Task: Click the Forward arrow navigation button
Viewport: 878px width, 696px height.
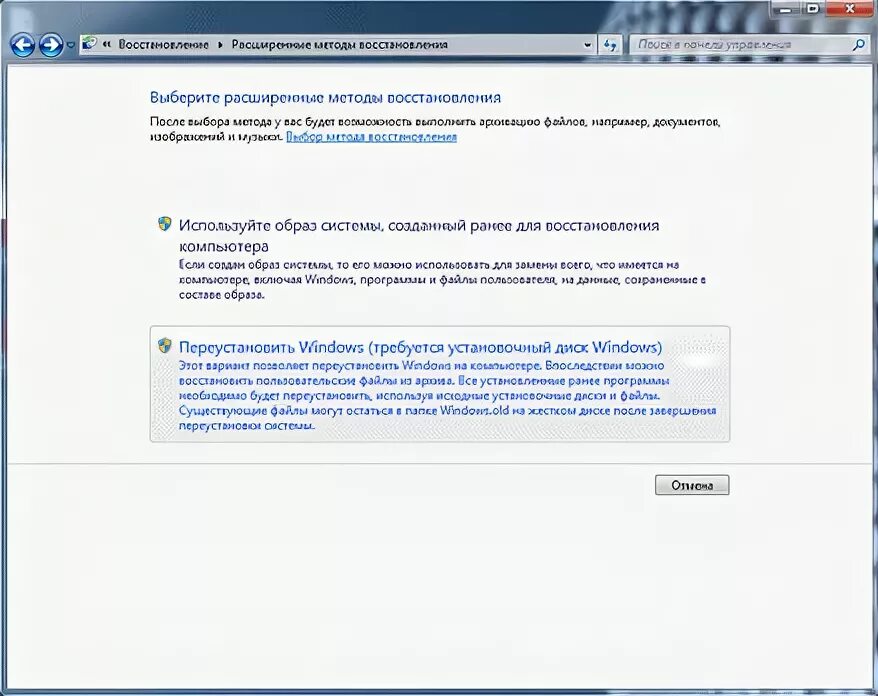Action: 51,45
